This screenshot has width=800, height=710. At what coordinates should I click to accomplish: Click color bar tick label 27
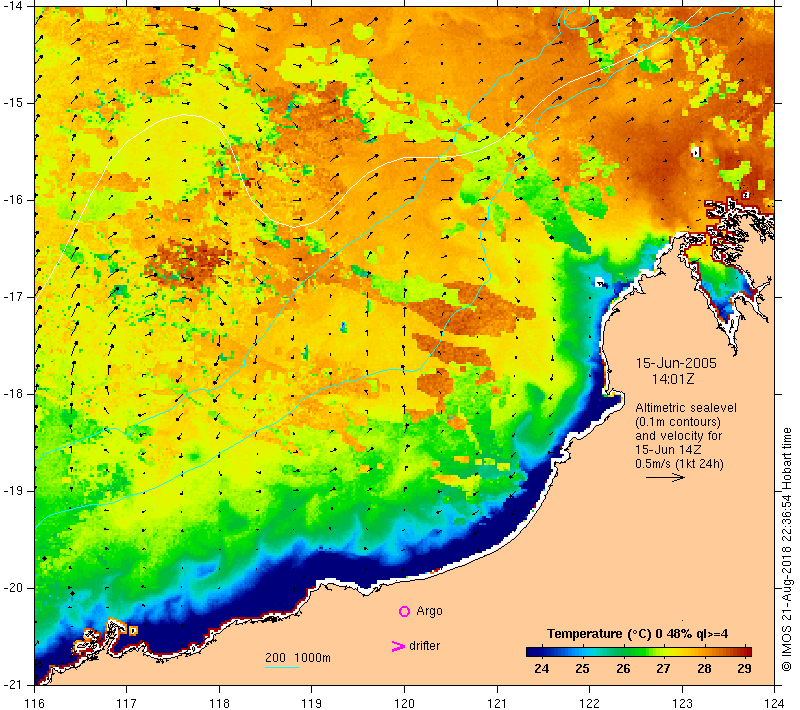[x=663, y=669]
